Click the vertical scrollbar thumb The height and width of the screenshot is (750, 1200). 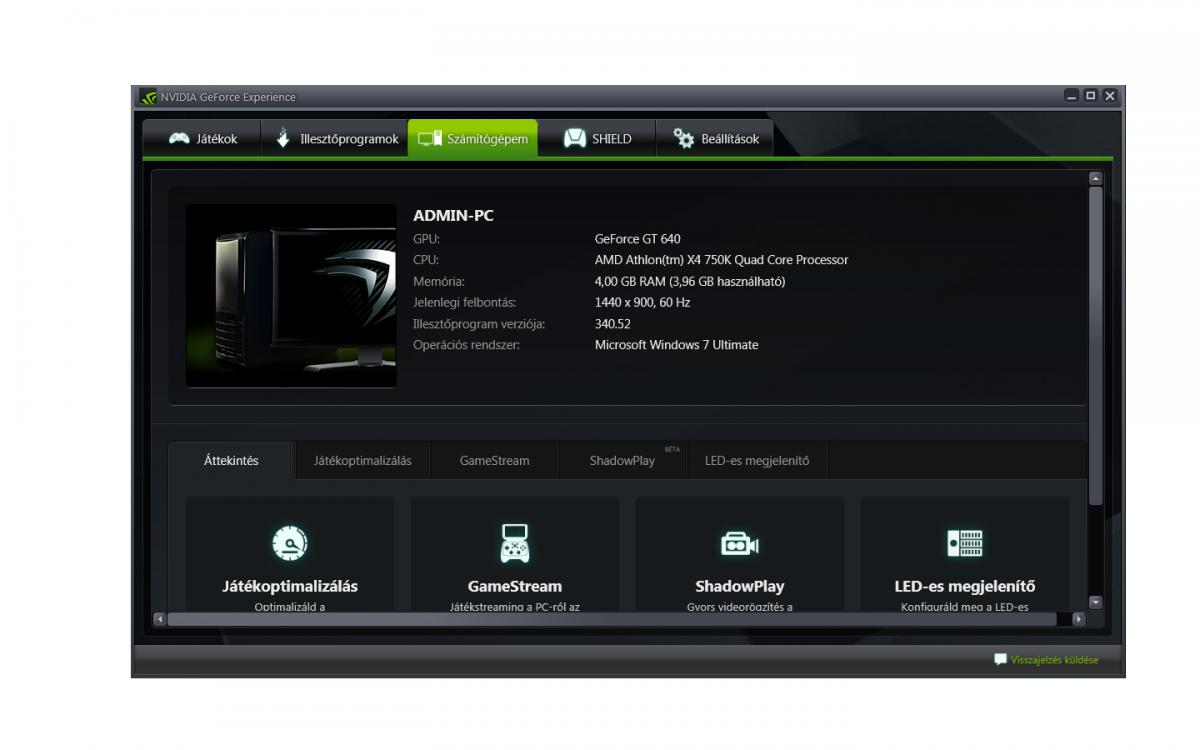pyautogui.click(x=1095, y=345)
